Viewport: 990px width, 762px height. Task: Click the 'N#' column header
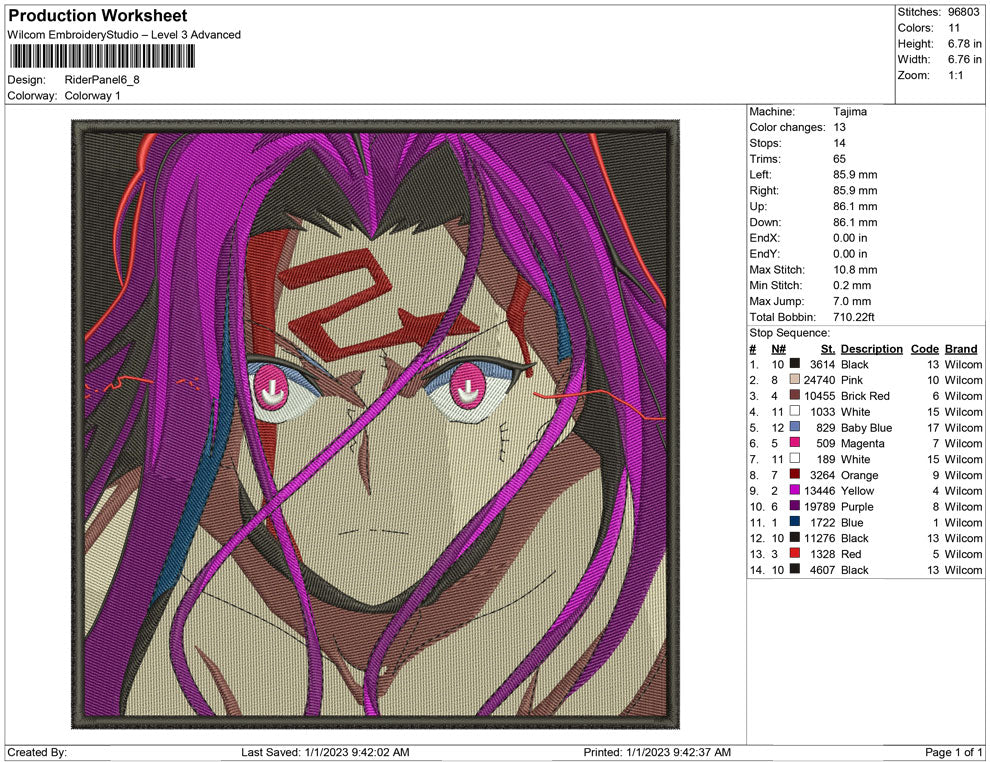coord(778,349)
